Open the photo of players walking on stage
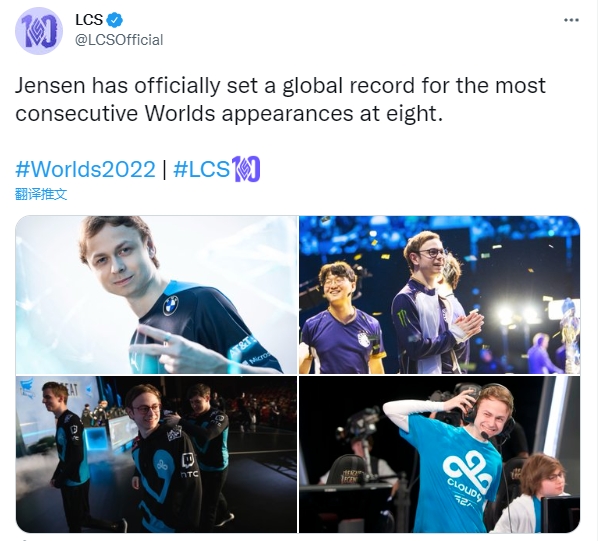598x541 pixels. 156,454
